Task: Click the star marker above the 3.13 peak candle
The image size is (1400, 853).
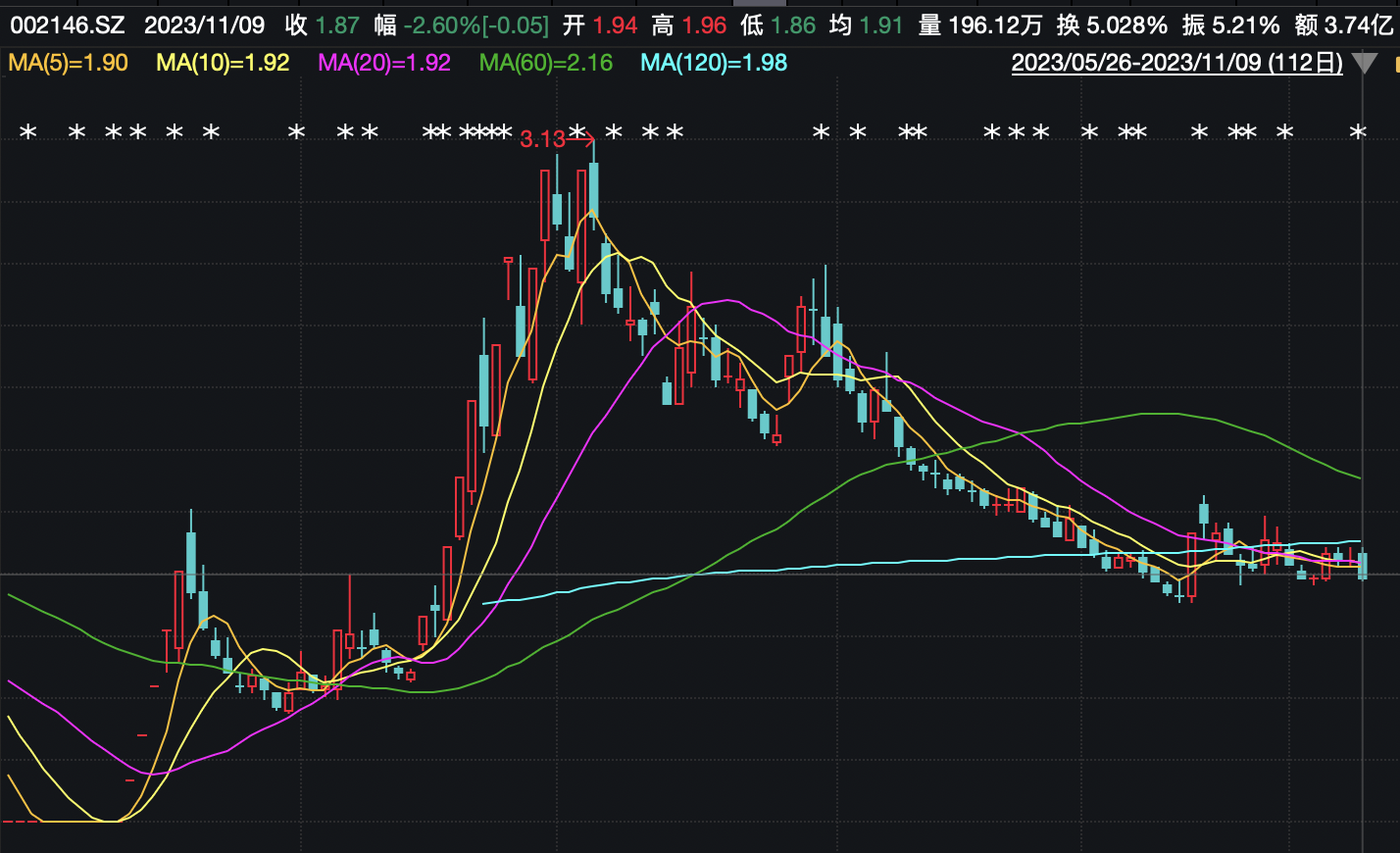Action: (578, 132)
